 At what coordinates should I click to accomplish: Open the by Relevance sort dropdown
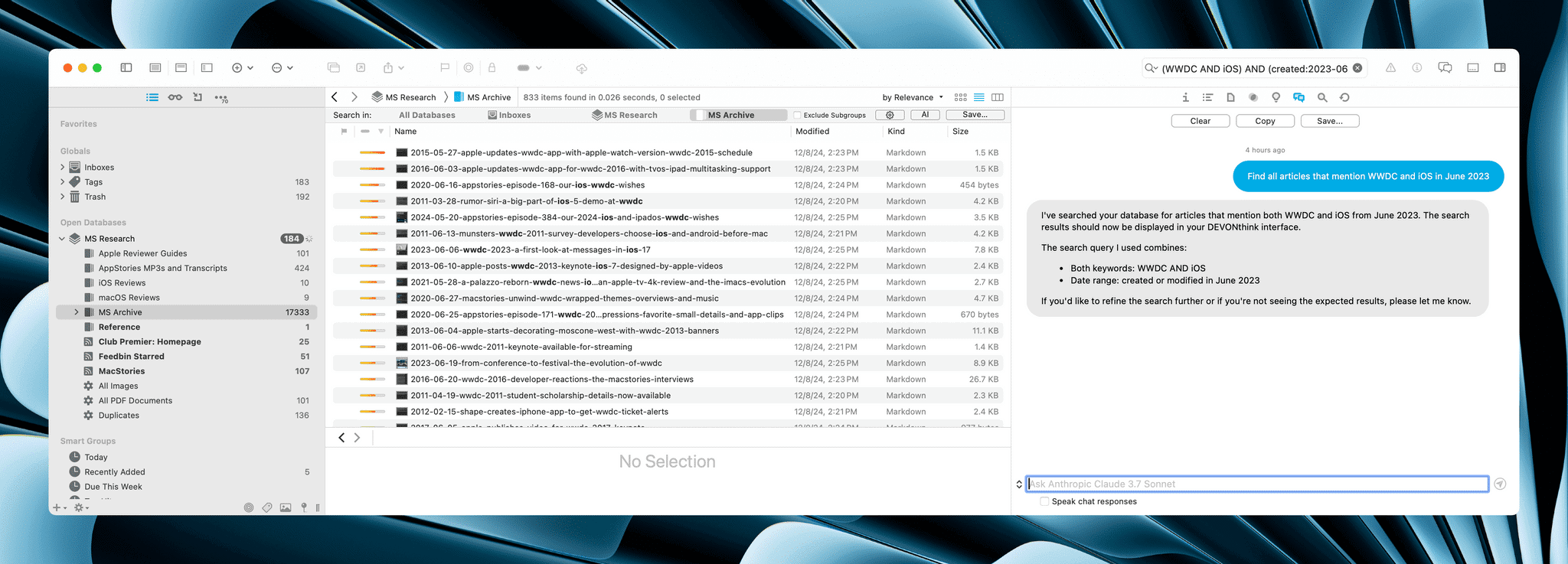coord(913,97)
